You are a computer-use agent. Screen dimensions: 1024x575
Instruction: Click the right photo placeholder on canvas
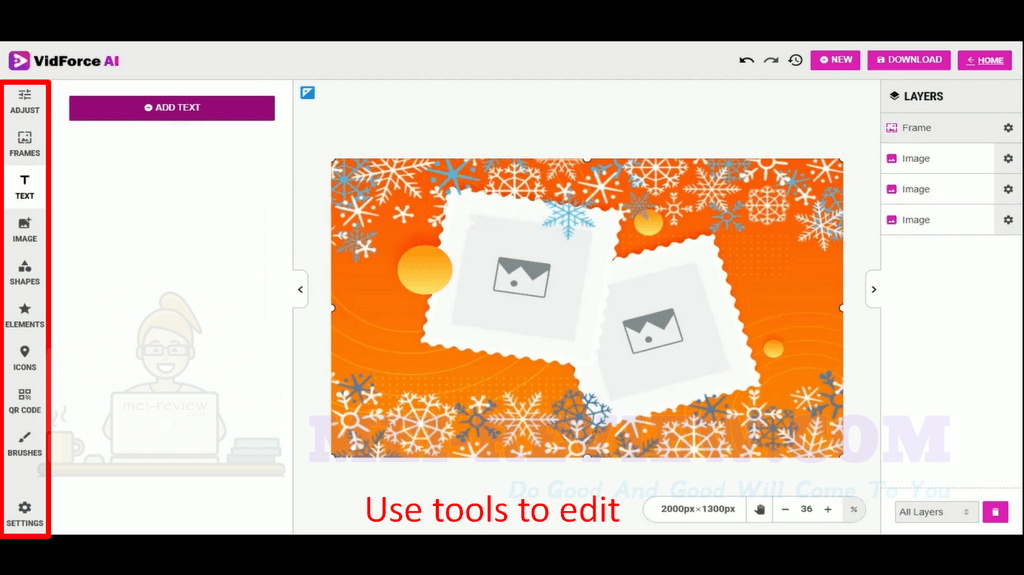pyautogui.click(x=652, y=330)
